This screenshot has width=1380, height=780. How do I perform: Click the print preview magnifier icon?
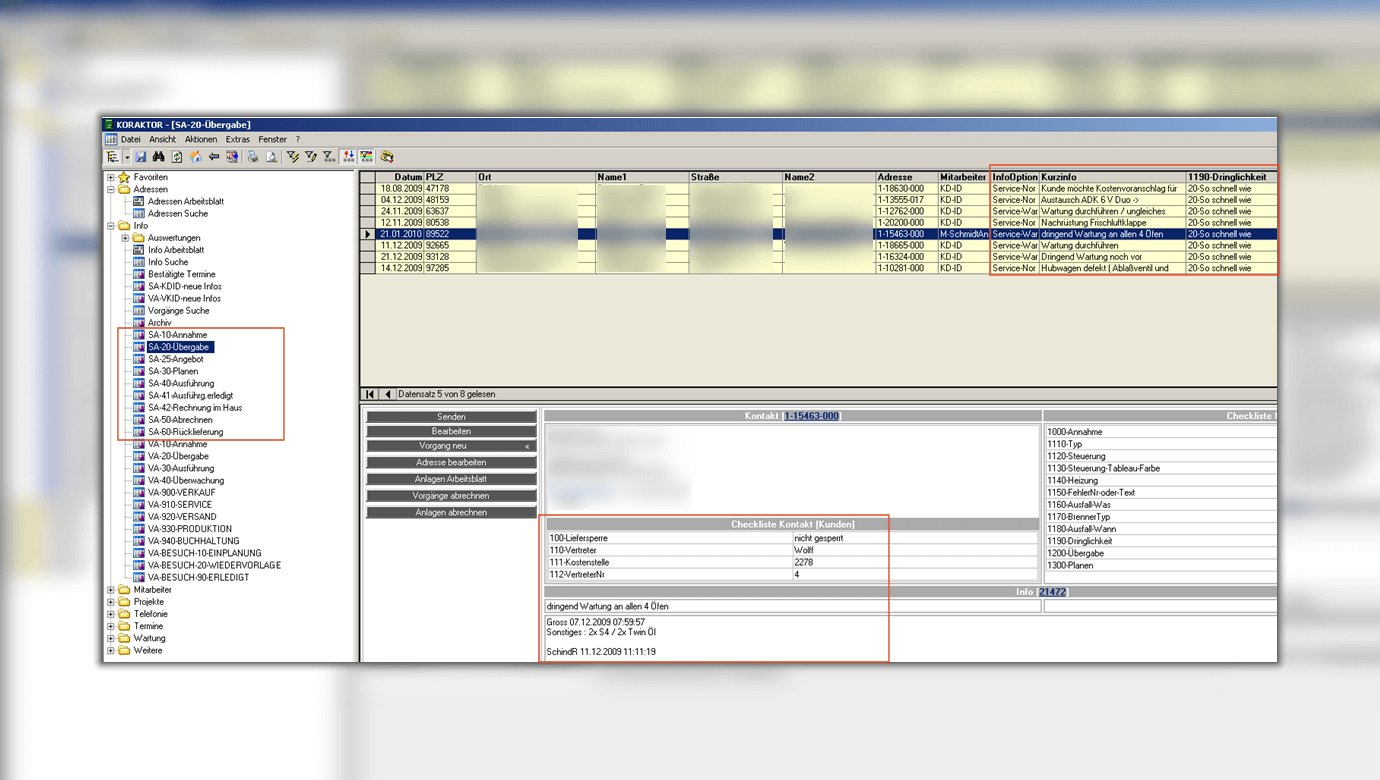pos(270,157)
